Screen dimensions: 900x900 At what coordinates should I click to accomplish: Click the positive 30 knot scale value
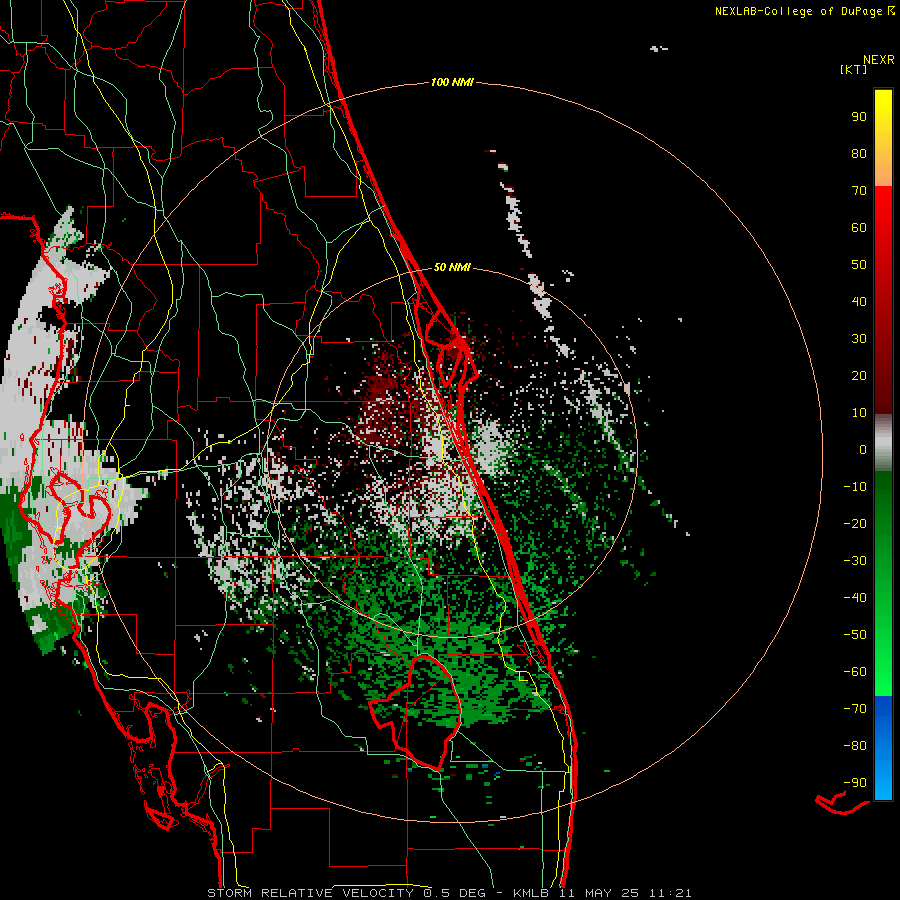tap(859, 339)
